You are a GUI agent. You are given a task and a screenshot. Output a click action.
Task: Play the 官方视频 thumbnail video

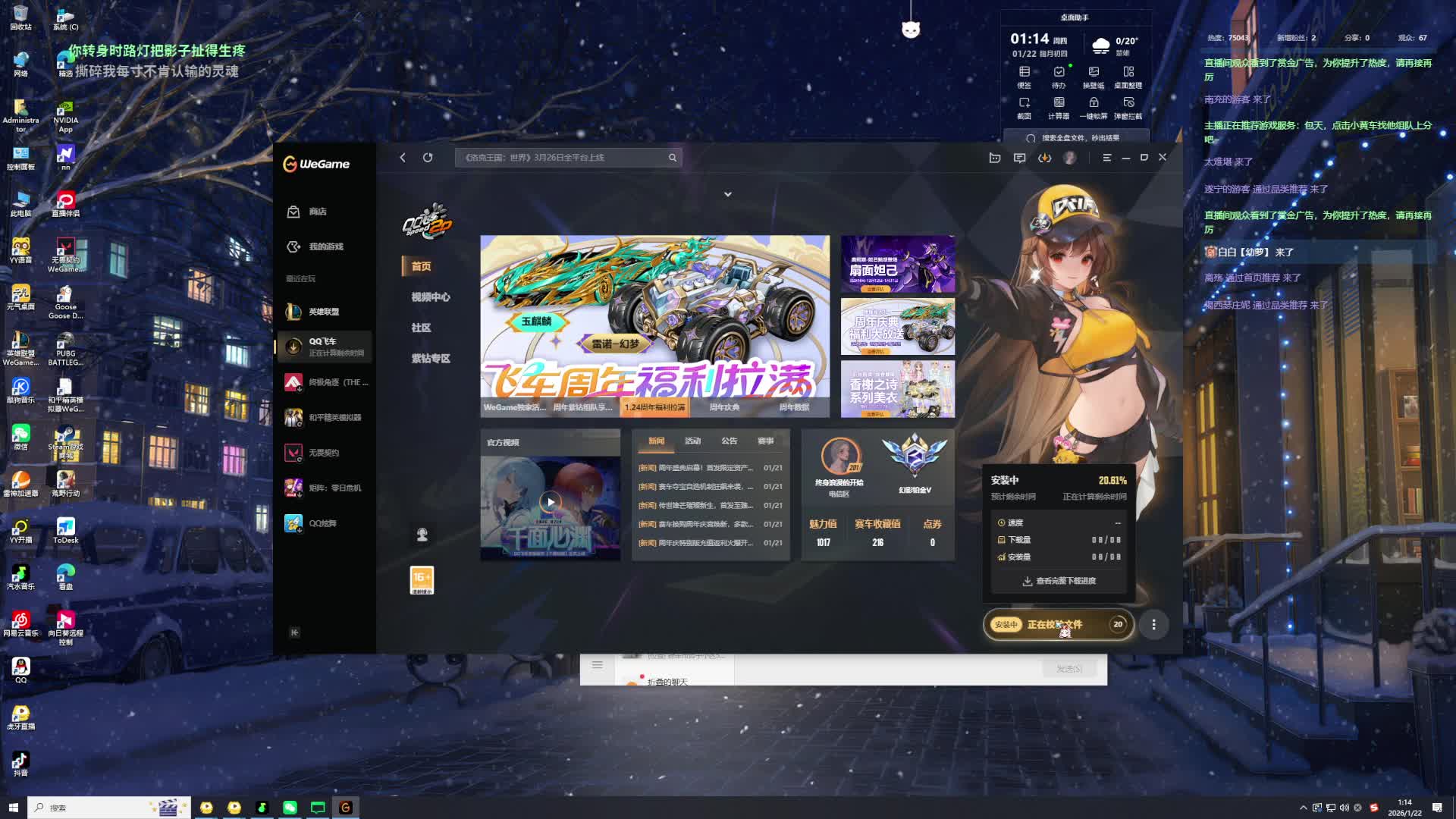551,501
